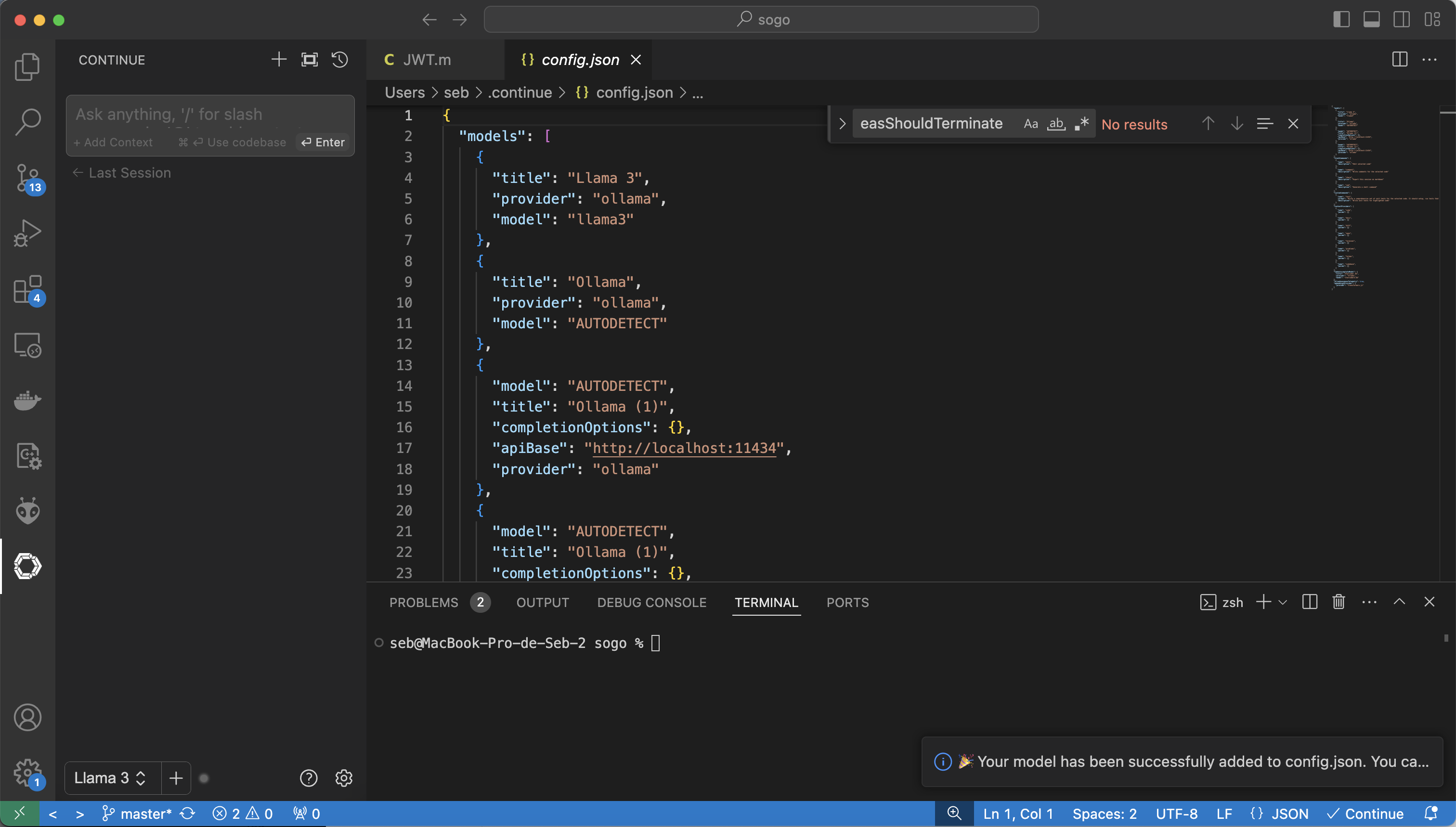Expand the replace field in find widget
The image size is (1456, 827).
coord(842,124)
